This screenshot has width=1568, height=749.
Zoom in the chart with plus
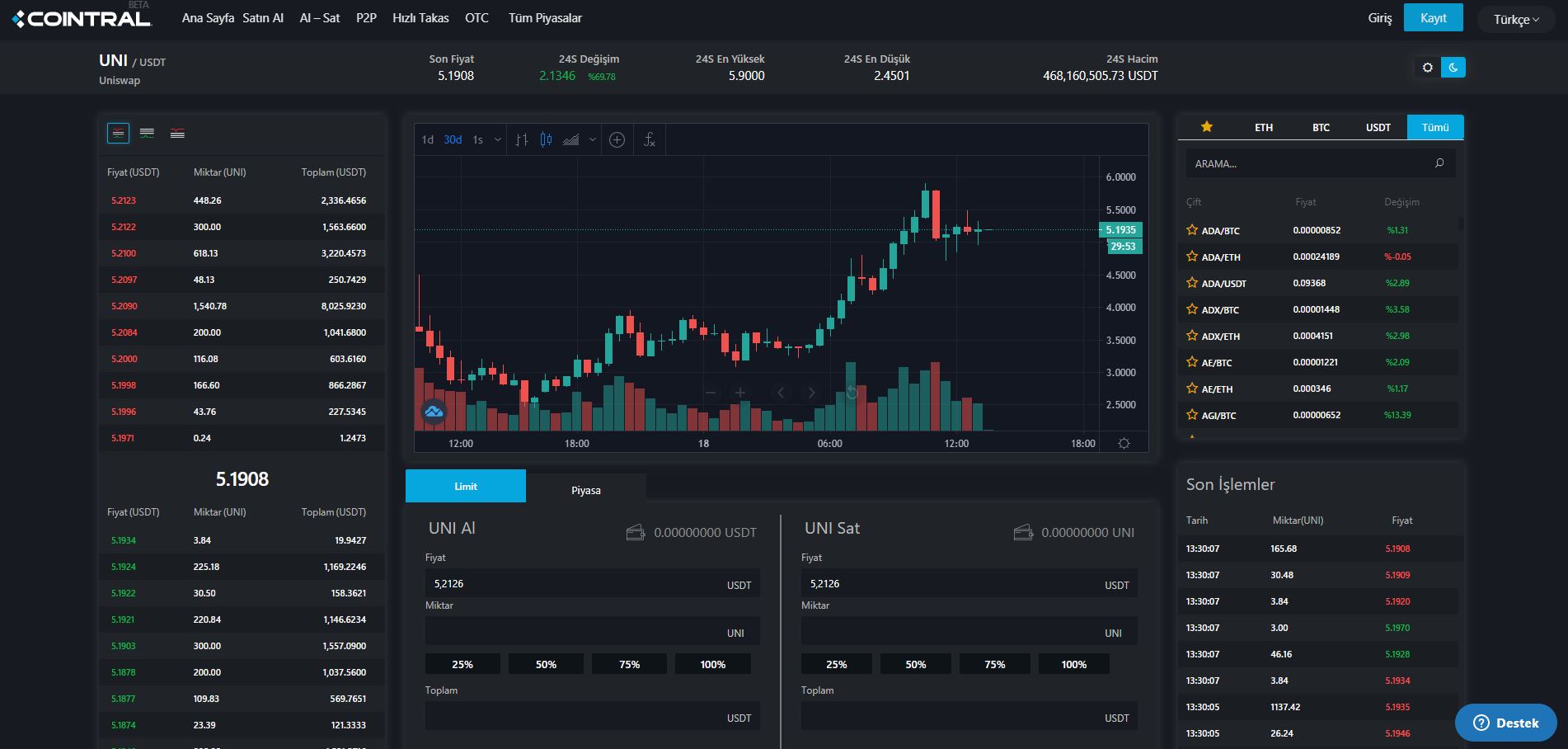tap(740, 393)
